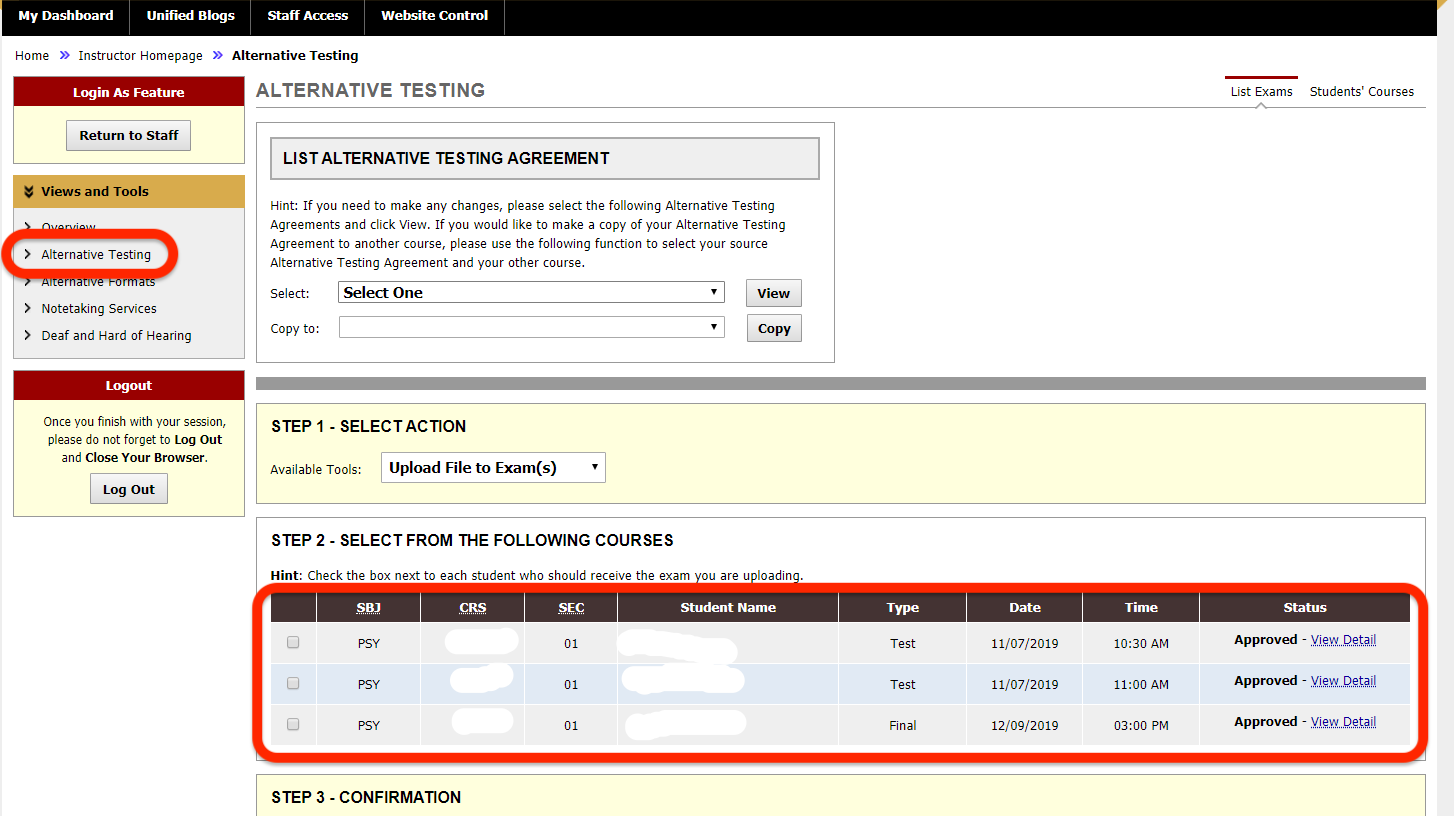This screenshot has height=816, width=1454.
Task: Check the box for the Final exam row
Action: [x=292, y=724]
